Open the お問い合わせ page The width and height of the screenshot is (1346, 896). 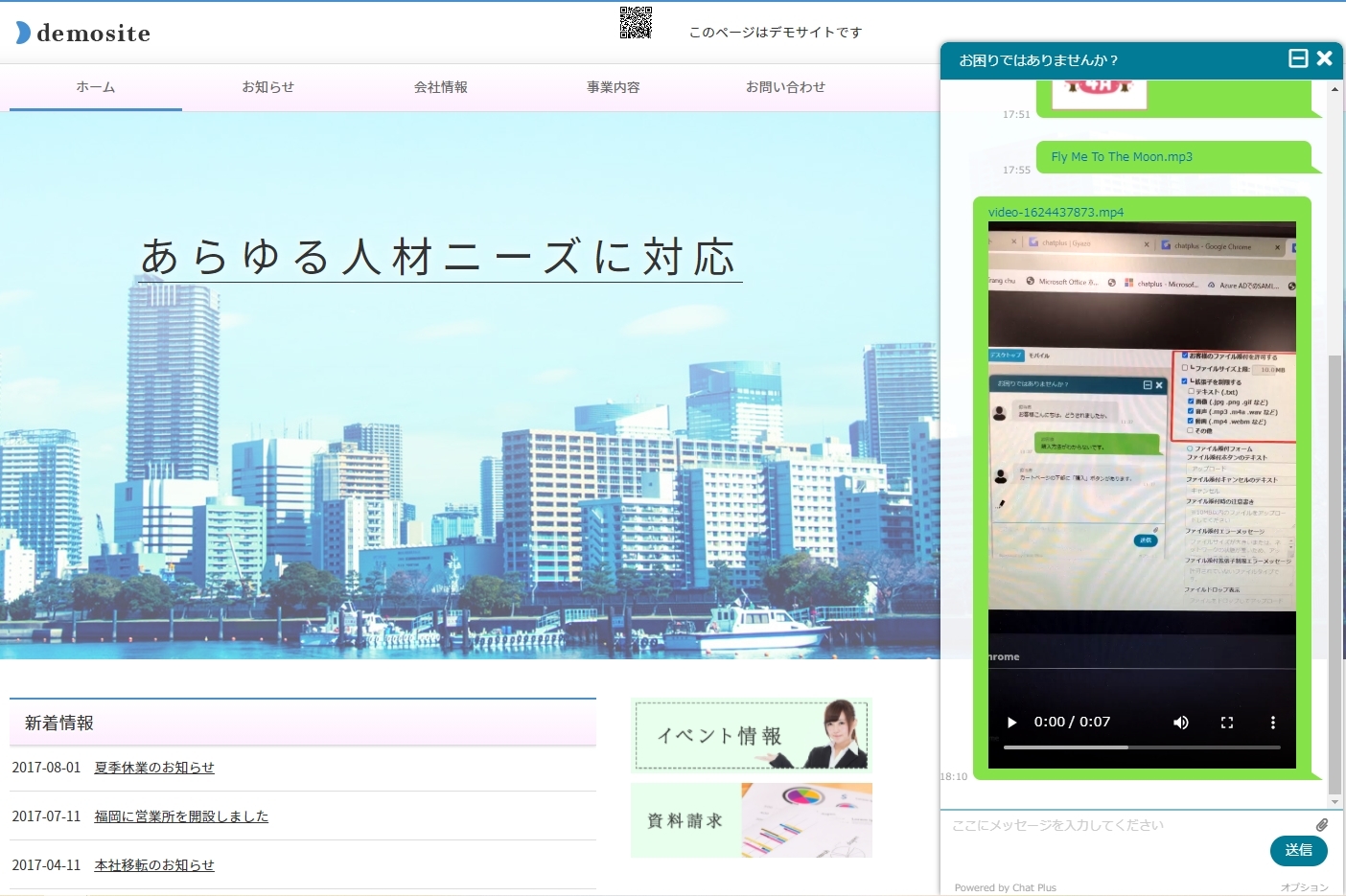(785, 87)
